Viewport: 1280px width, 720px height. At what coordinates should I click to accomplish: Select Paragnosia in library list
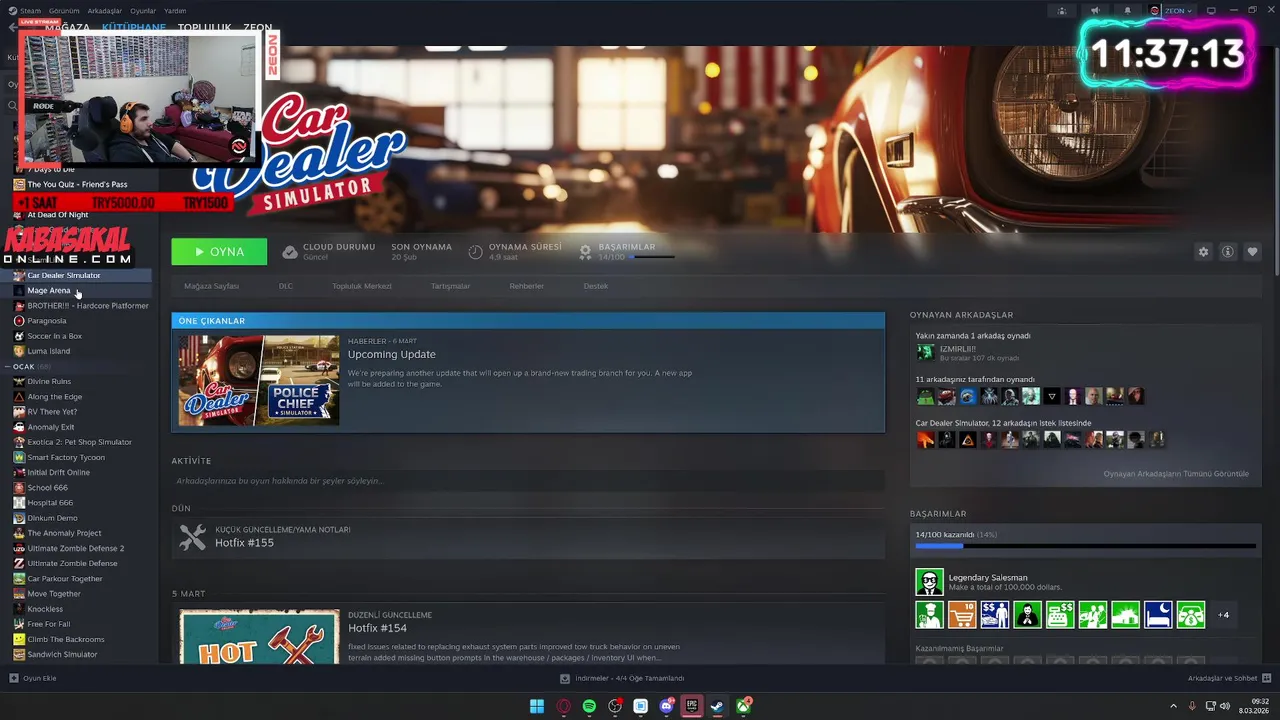click(x=47, y=321)
